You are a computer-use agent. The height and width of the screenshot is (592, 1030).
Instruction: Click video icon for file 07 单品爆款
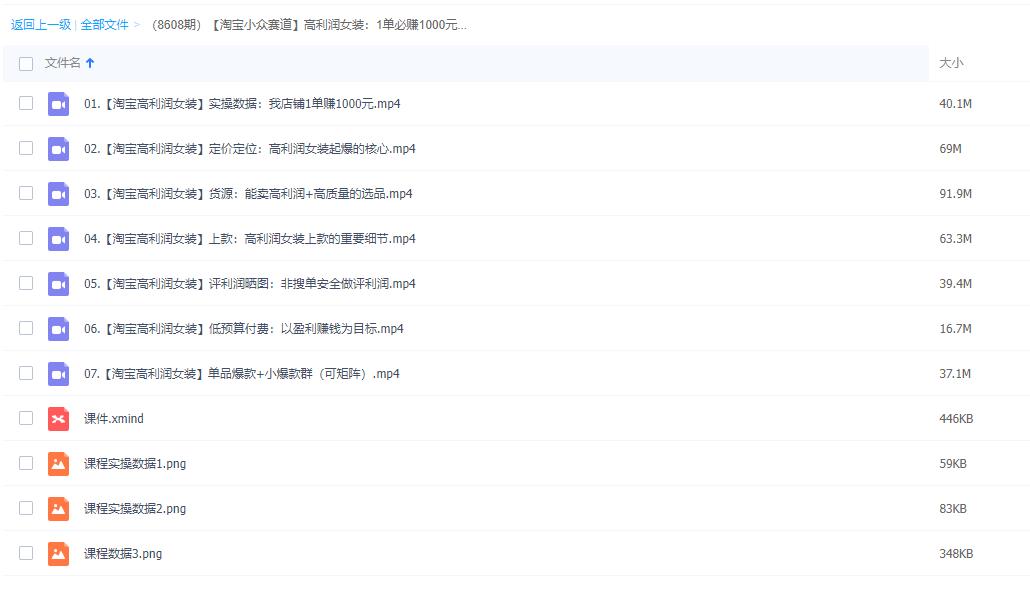click(x=58, y=374)
